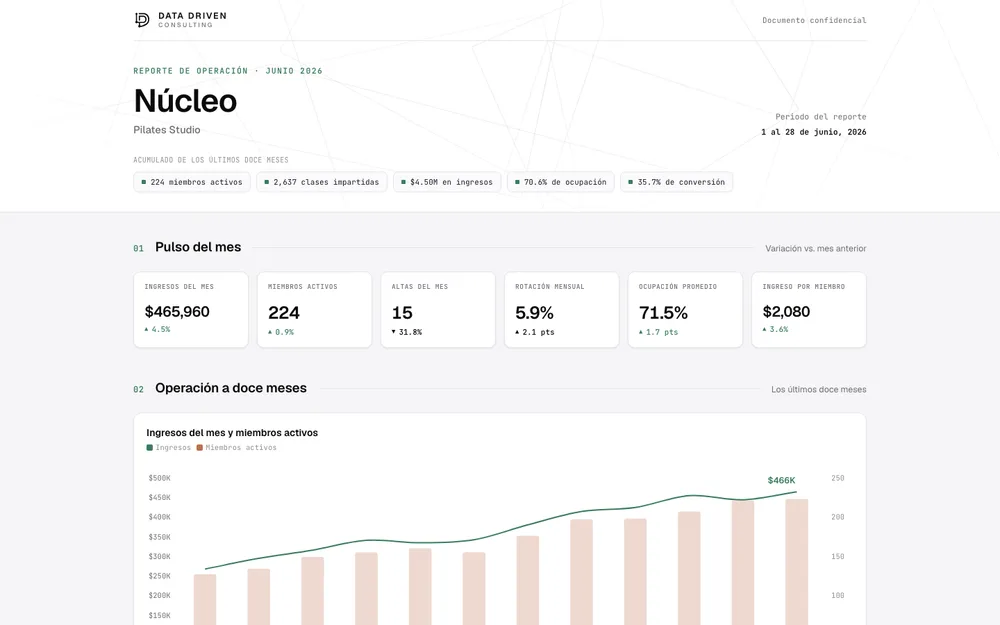Image resolution: width=1000 pixels, height=625 pixels.
Task: Click the '01' section number
Action: click(x=138, y=249)
